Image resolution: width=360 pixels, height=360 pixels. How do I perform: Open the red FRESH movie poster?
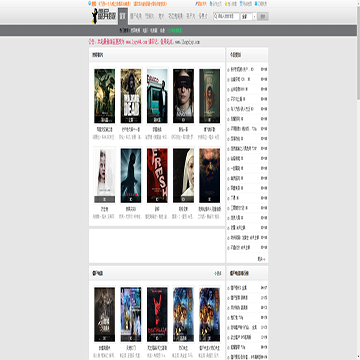coord(157,175)
